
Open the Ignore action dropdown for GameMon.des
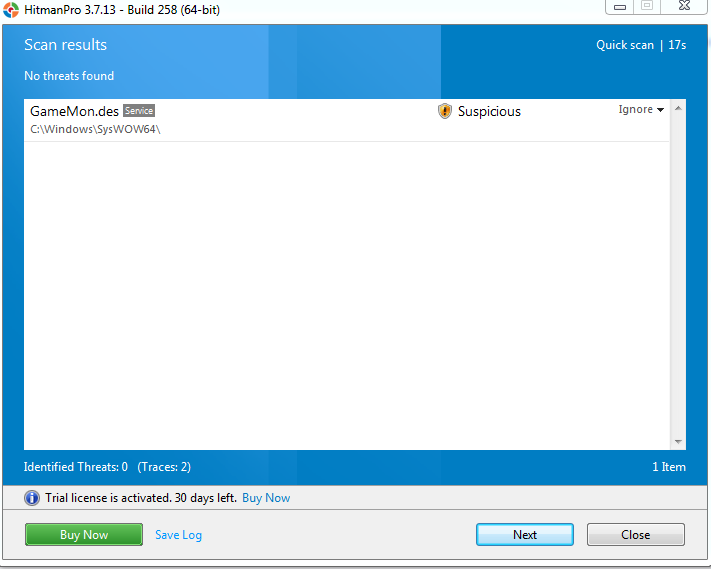[641, 110]
